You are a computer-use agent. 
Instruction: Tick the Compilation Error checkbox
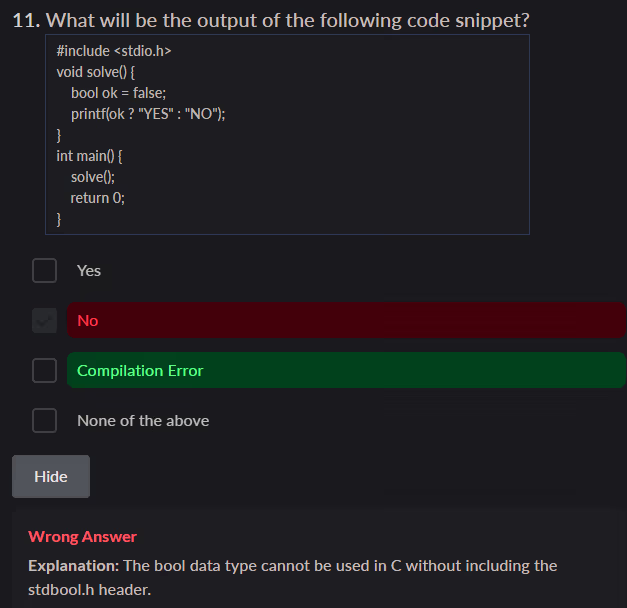[x=44, y=371]
